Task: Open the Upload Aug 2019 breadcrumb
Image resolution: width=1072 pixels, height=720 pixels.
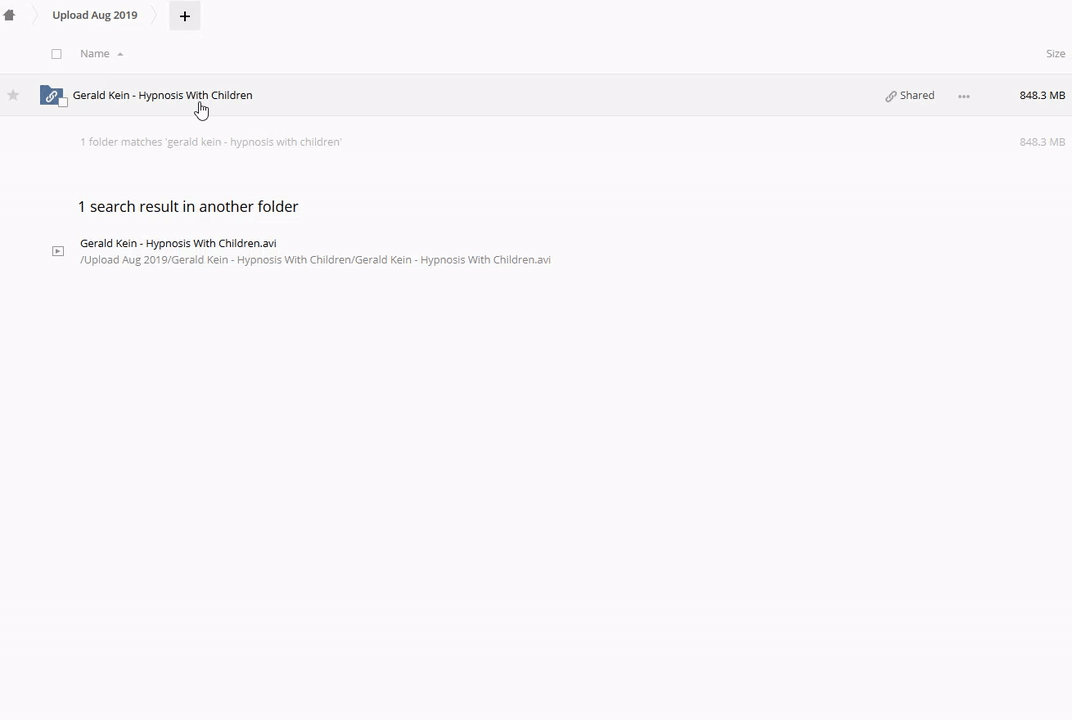Action: [95, 15]
